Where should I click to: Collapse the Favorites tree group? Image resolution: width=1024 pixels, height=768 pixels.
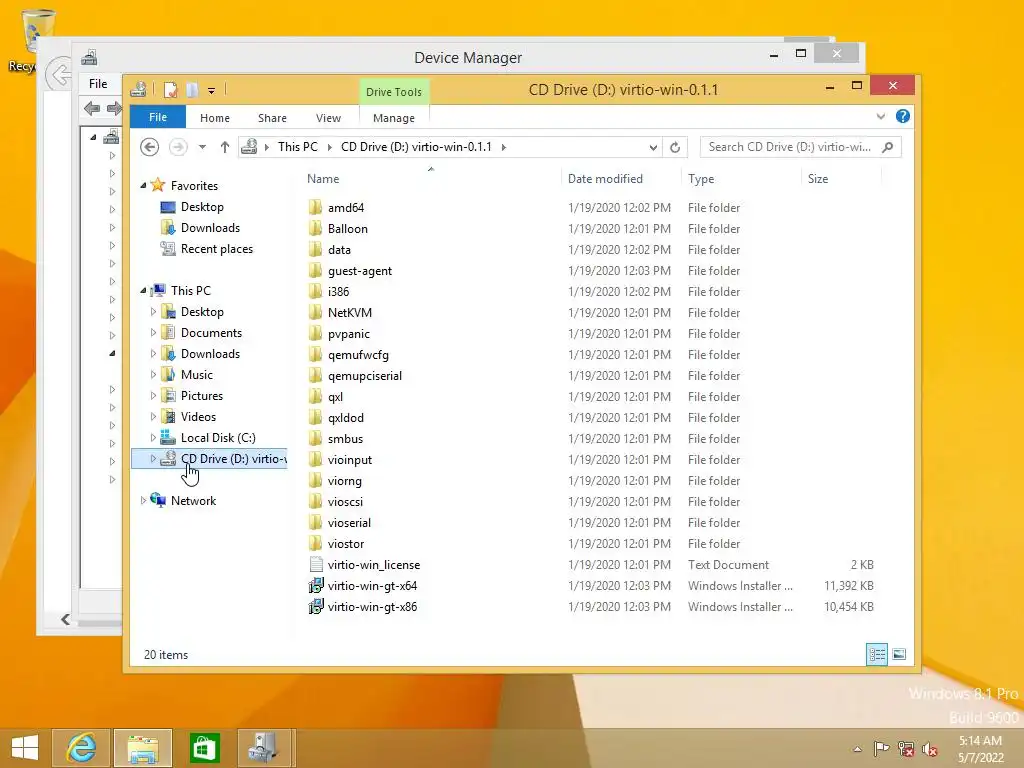click(x=143, y=186)
